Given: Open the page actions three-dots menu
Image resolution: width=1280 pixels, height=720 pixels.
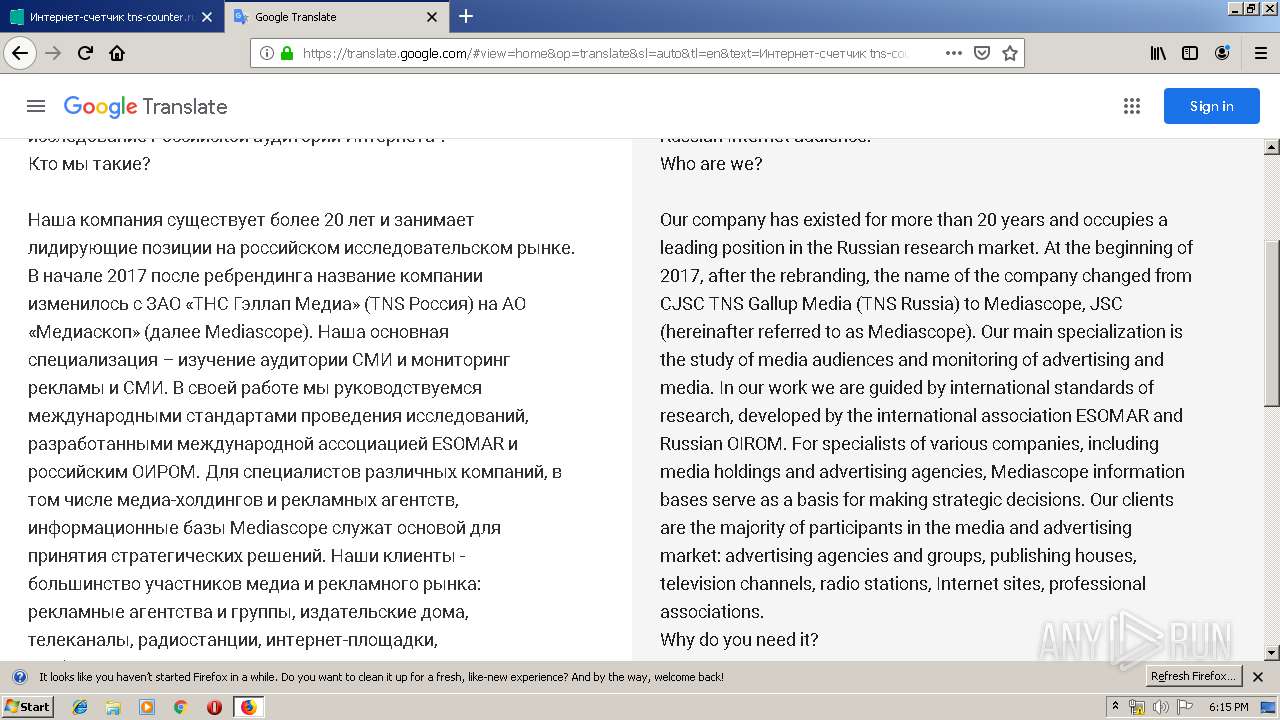Looking at the screenshot, I should tap(953, 53).
